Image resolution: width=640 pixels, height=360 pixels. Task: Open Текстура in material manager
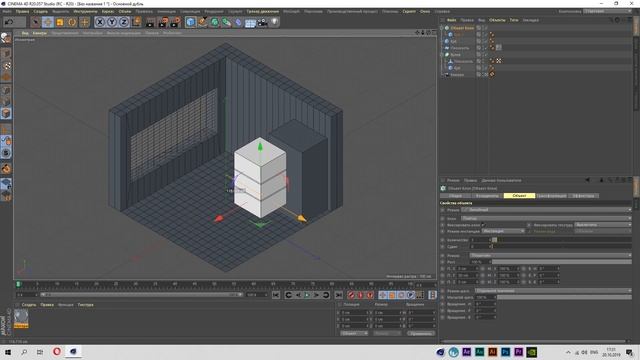click(x=86, y=305)
